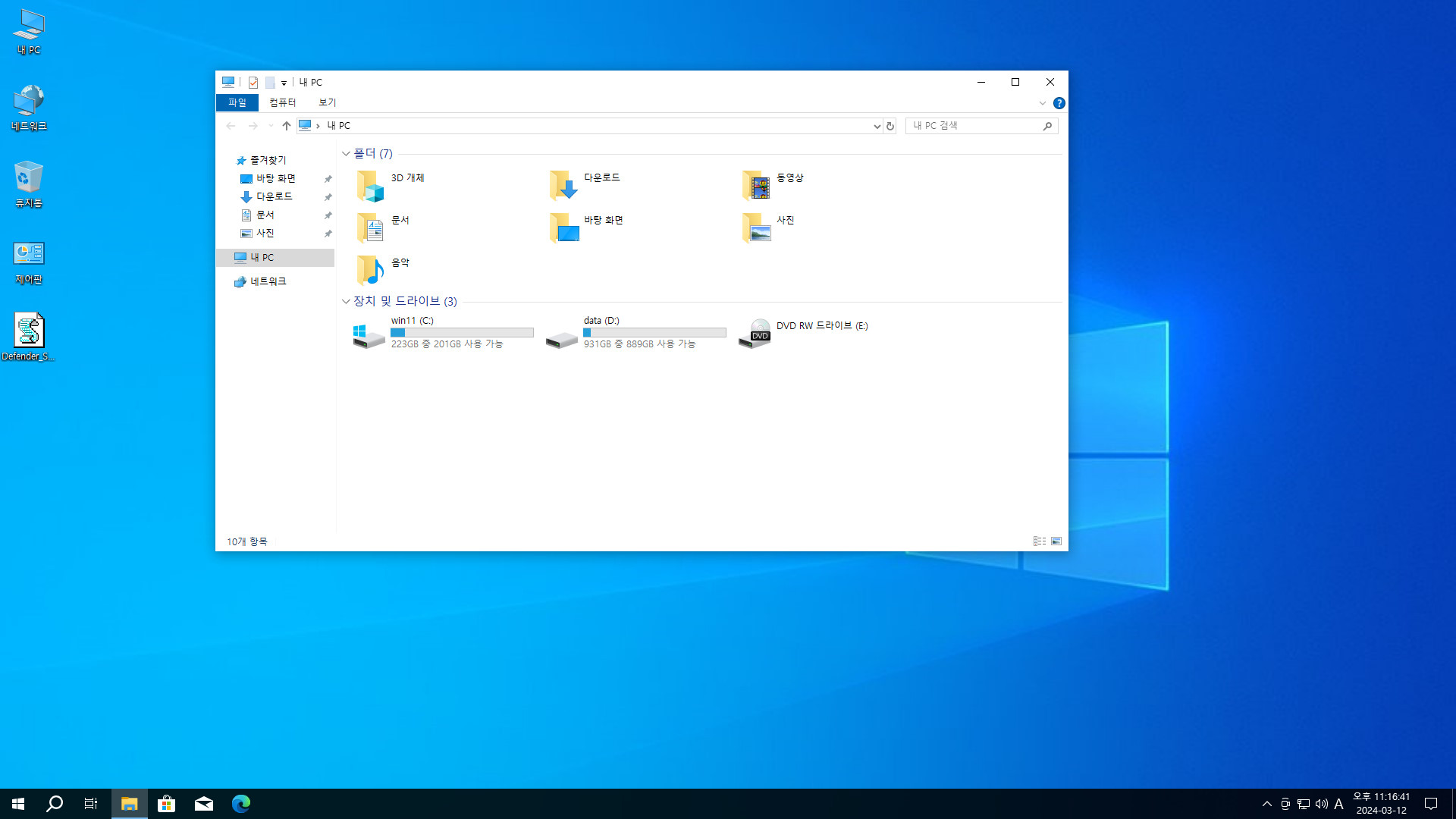Viewport: 1456px width, 819px height.
Task: Open the 3D 개체 folder
Action: pyautogui.click(x=391, y=186)
